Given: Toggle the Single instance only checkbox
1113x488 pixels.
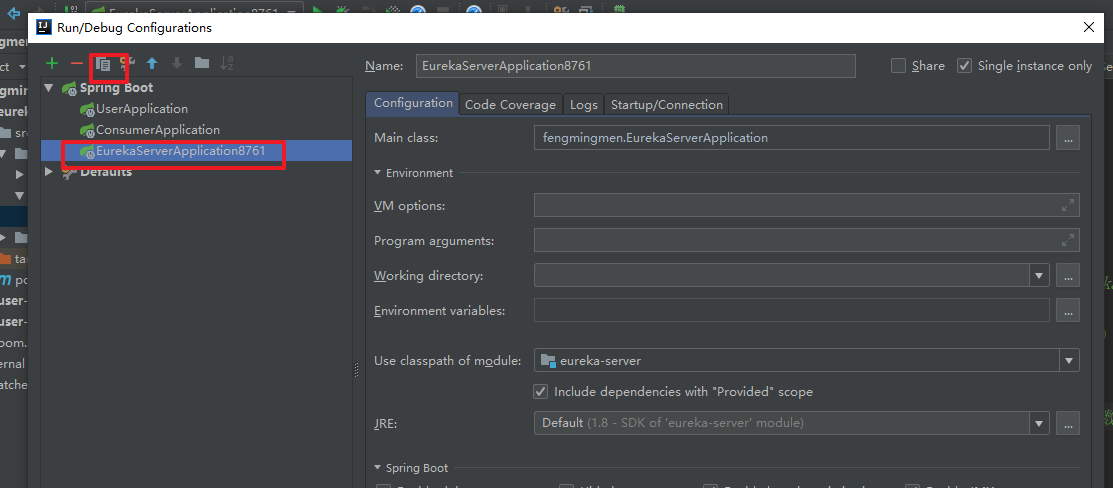Looking at the screenshot, I should click(x=964, y=66).
